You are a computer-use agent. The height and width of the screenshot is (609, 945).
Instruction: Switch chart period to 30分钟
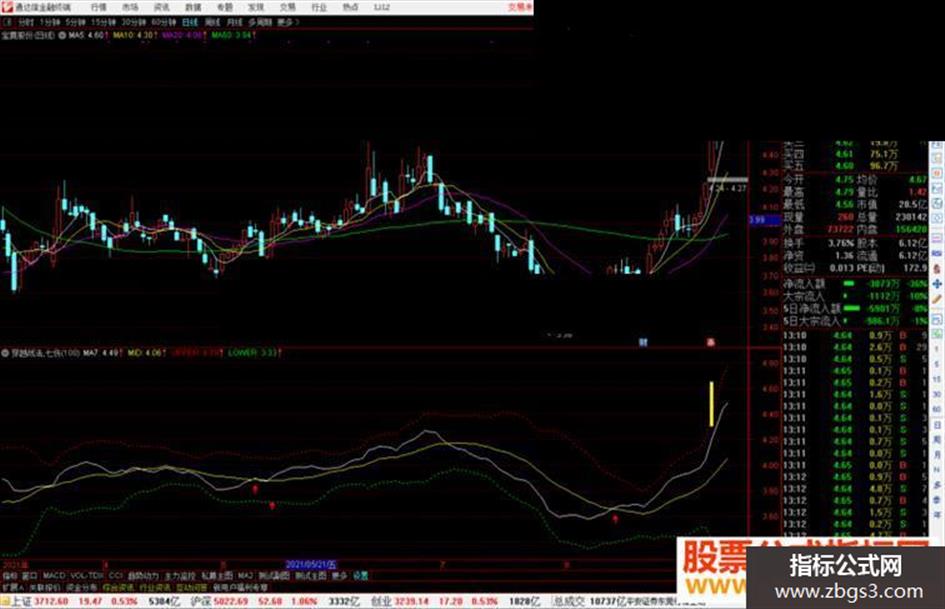133,22
